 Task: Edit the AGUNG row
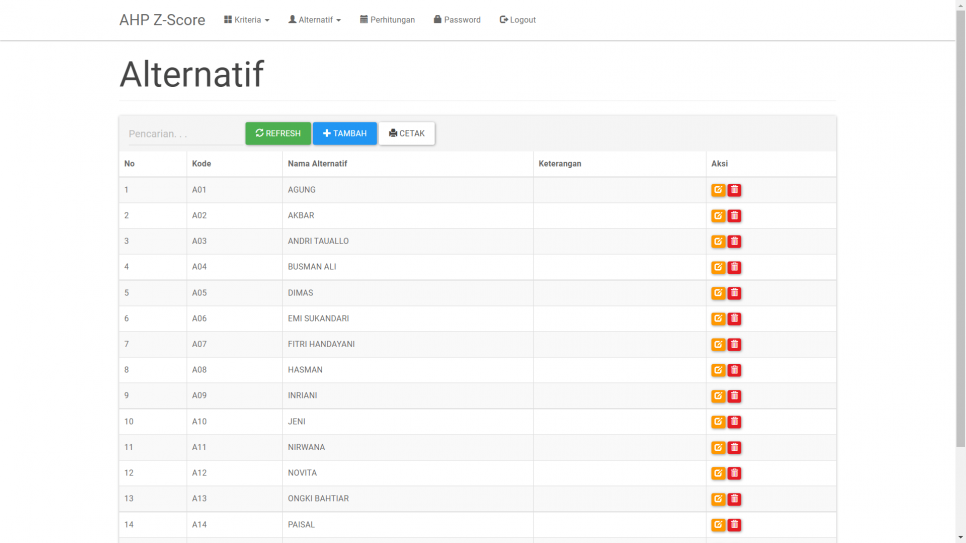pyautogui.click(x=718, y=190)
